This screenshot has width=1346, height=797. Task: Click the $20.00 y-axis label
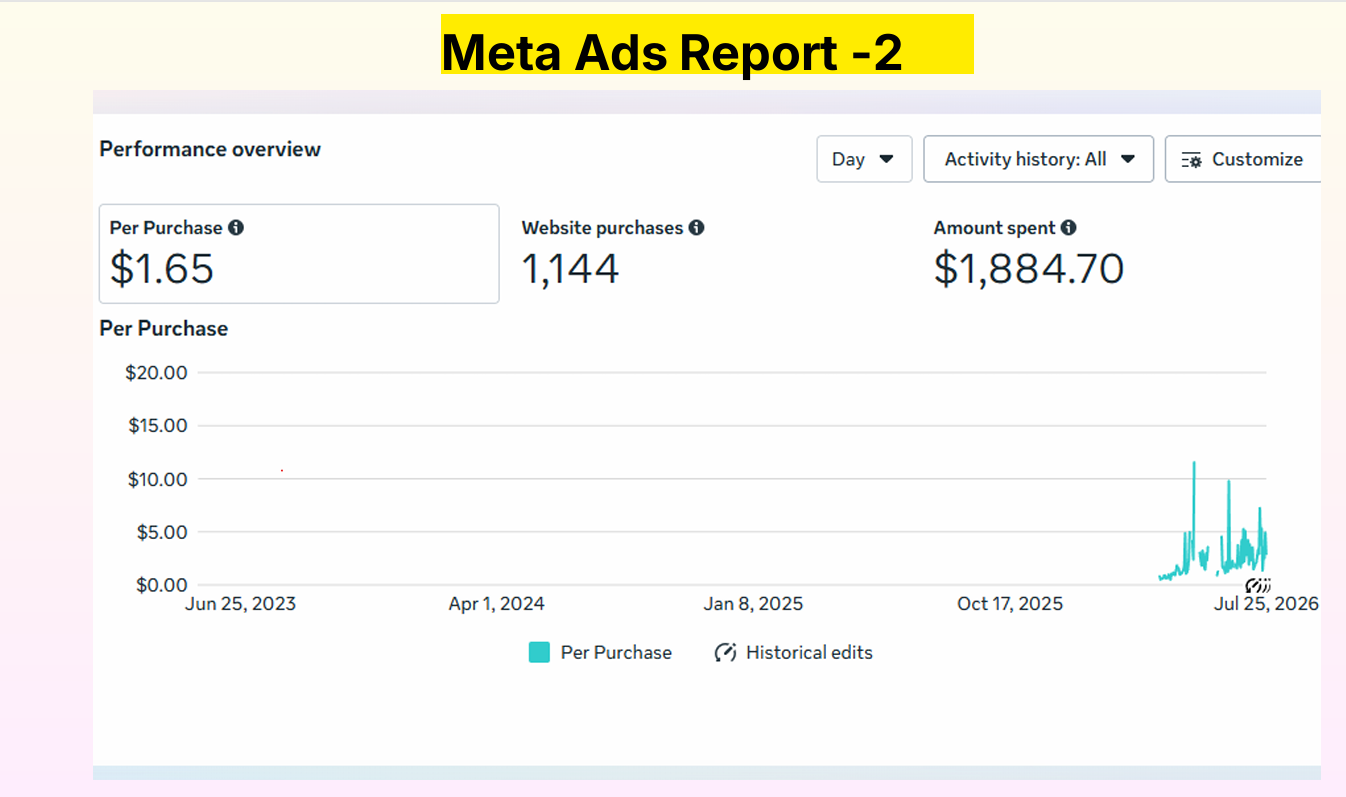pos(156,373)
